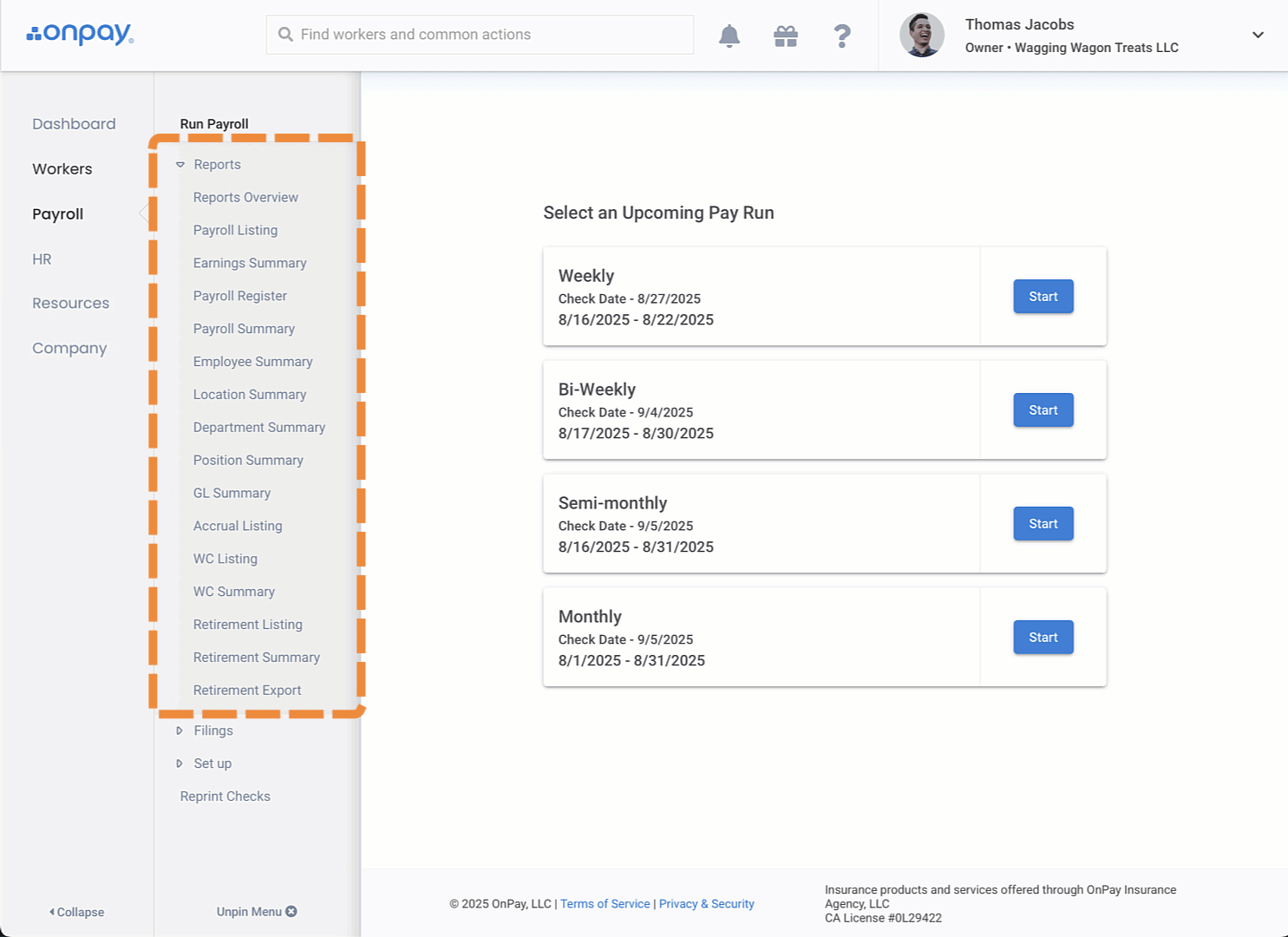Collapse the Reports tree section

point(180,165)
